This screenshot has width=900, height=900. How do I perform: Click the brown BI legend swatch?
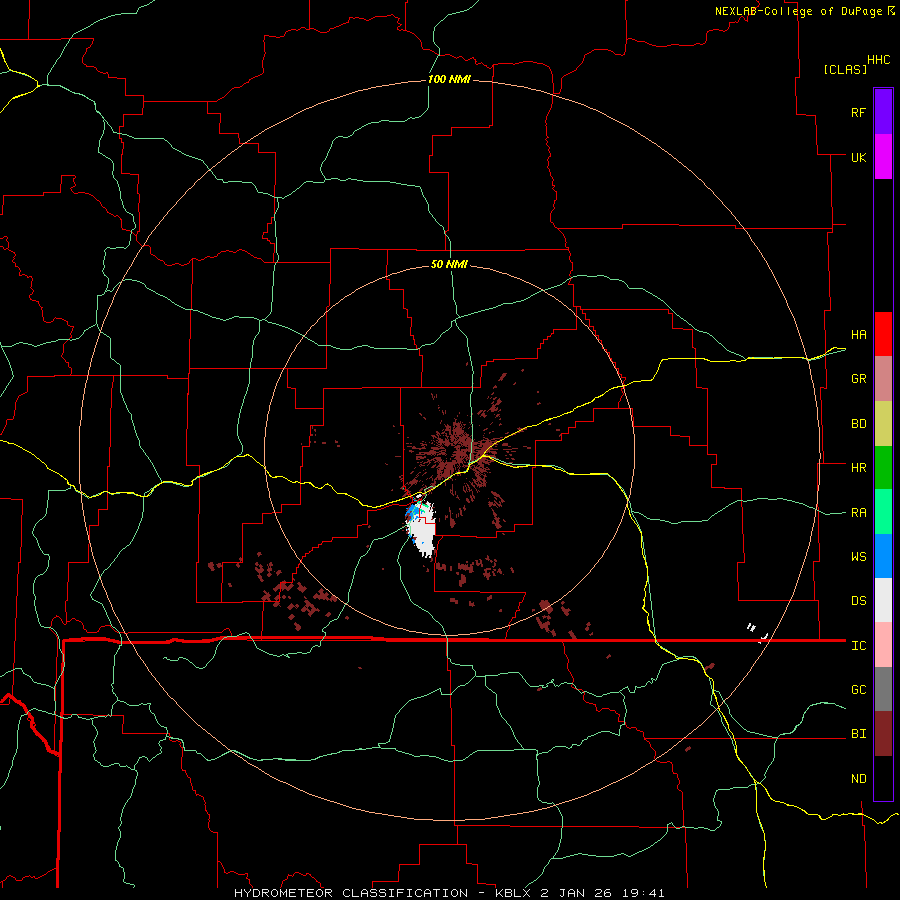883,734
